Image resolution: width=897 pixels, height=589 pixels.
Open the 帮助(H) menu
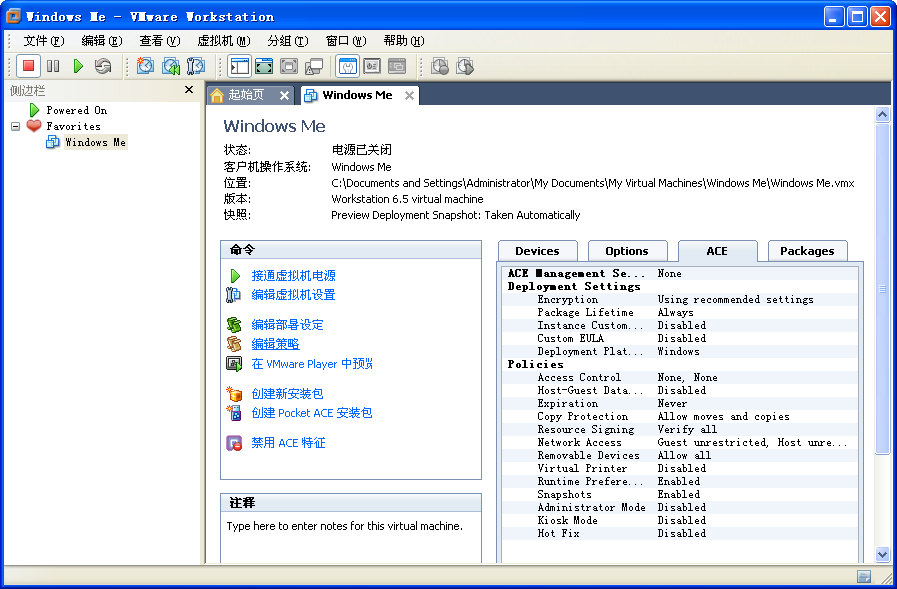404,41
